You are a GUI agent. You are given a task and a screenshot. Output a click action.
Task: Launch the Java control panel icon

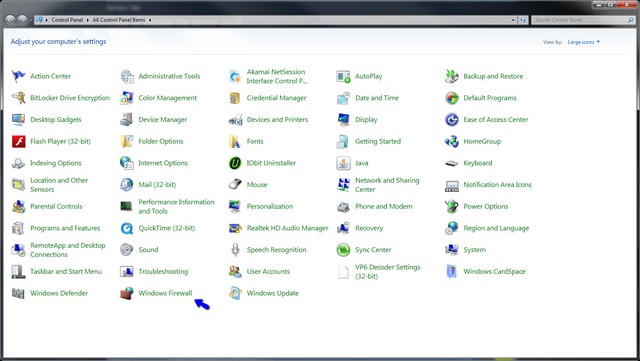[343, 163]
